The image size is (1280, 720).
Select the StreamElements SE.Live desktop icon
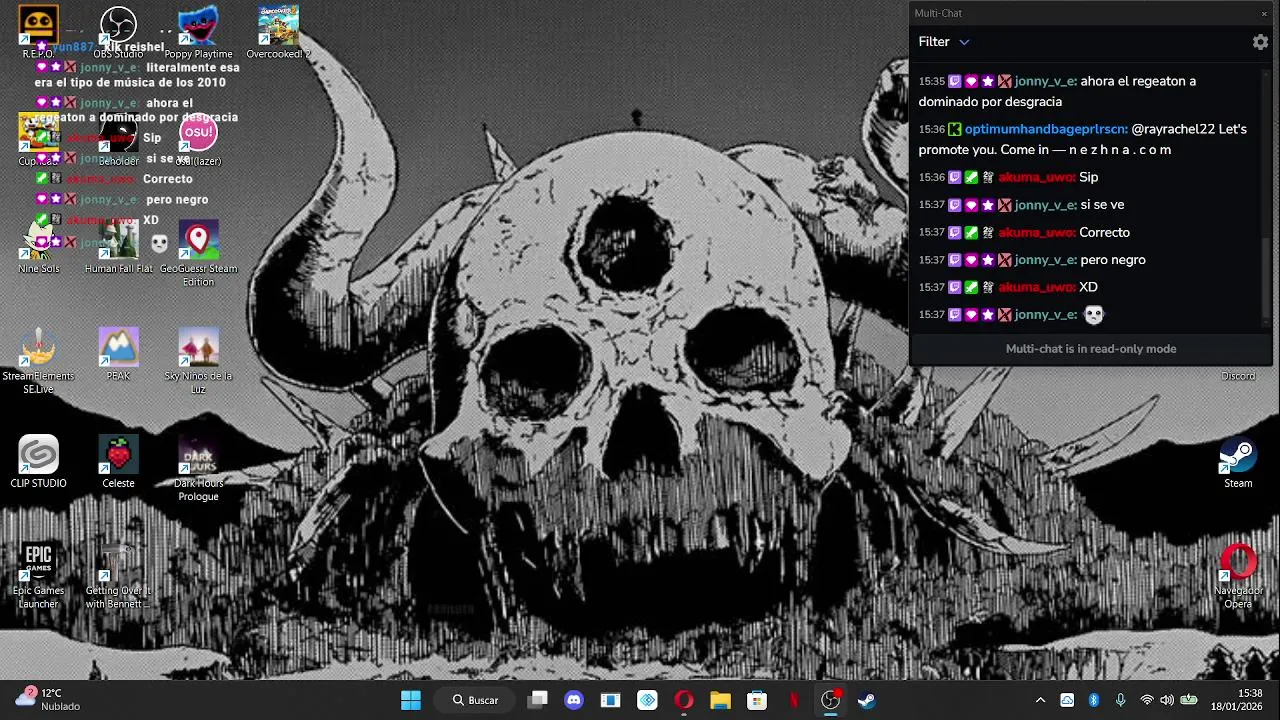[38, 361]
